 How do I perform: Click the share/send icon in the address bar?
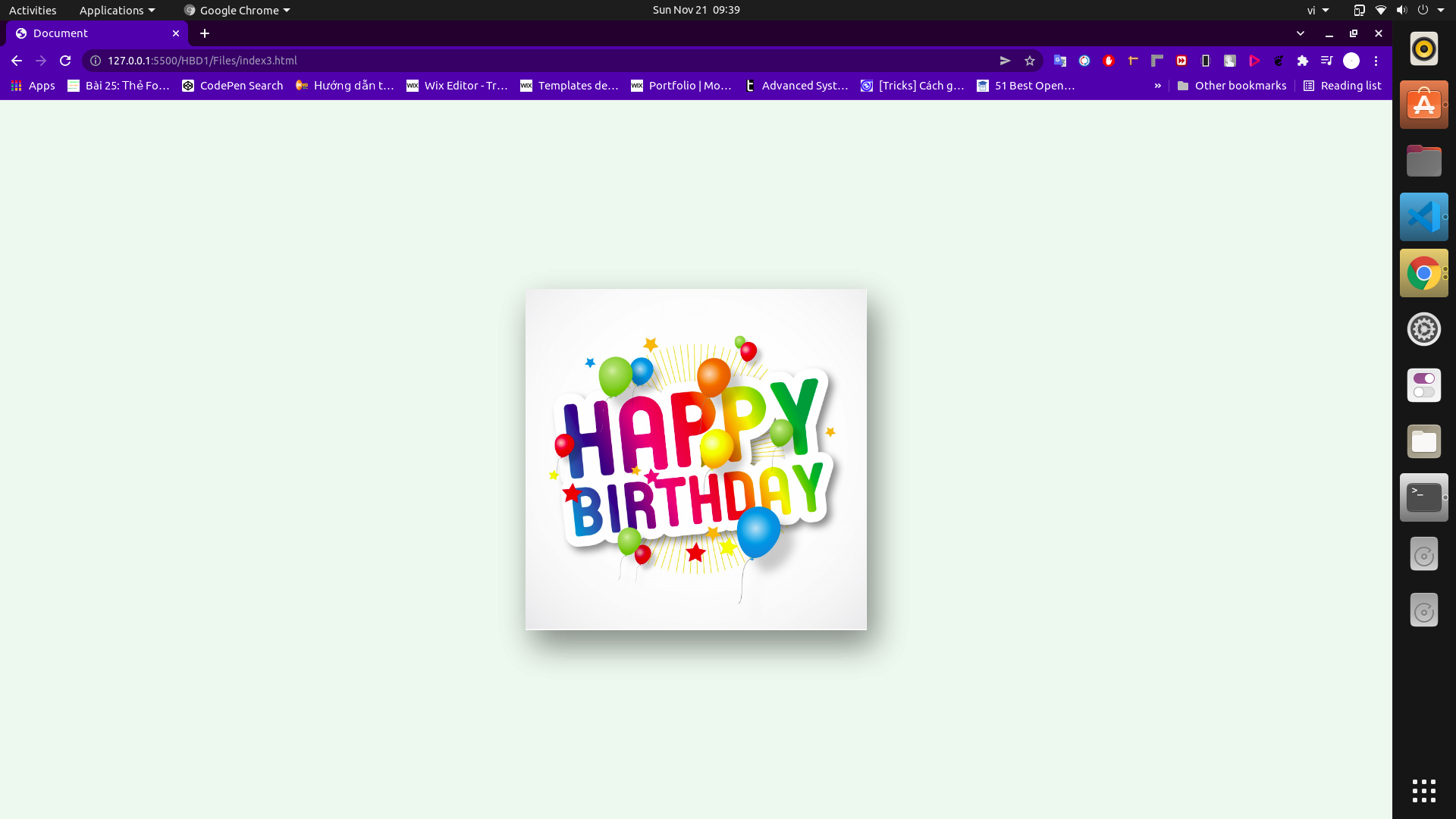1006,61
